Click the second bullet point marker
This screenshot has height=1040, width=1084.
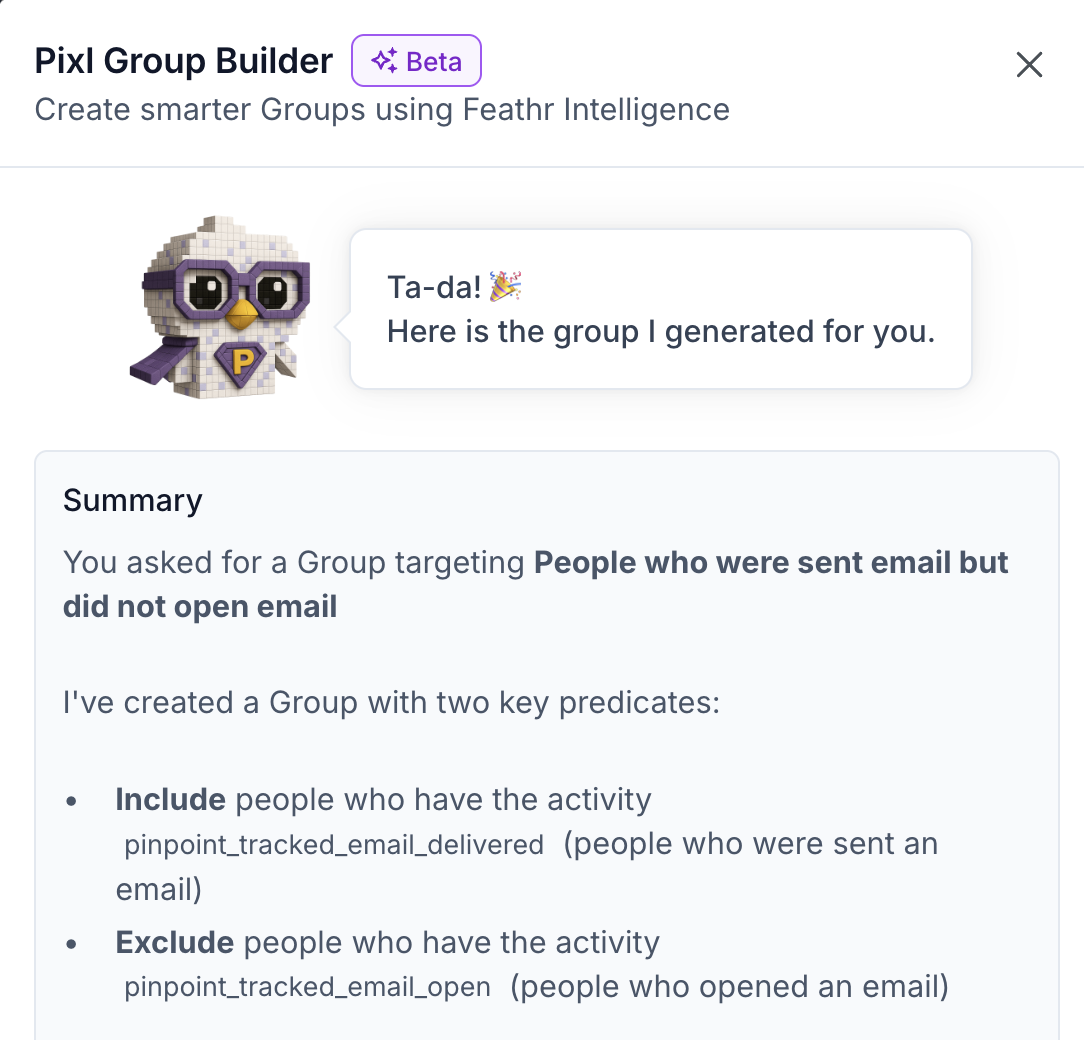[x=70, y=943]
